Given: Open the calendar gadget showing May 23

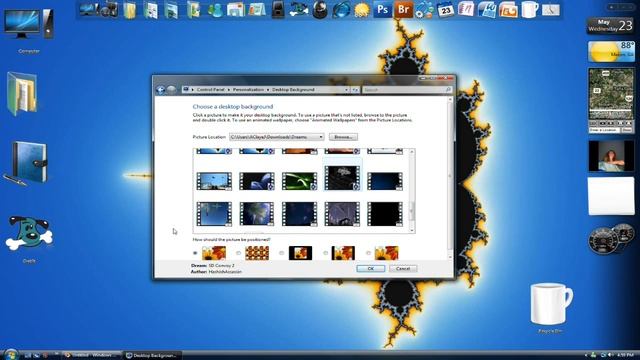Looking at the screenshot, I should 610,26.
